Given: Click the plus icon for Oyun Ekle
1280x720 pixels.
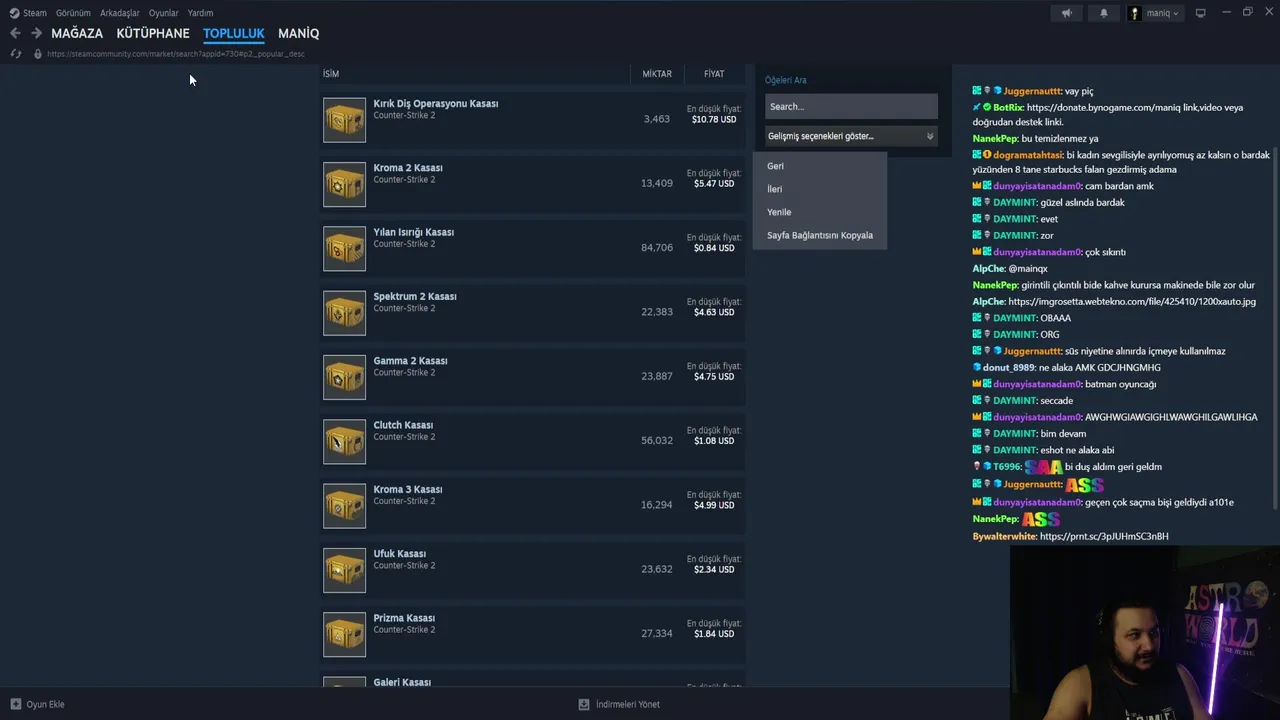Looking at the screenshot, I should coord(15,704).
